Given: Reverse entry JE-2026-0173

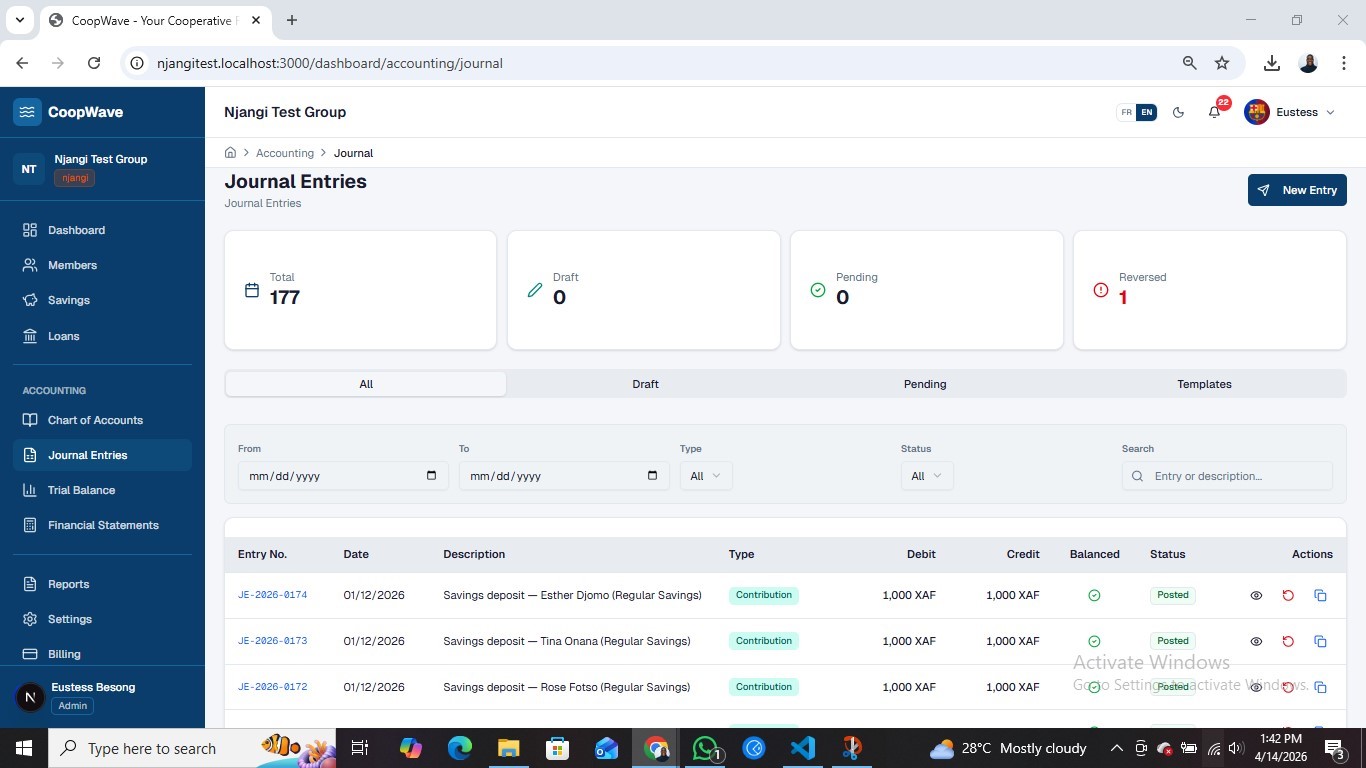Looking at the screenshot, I should [1288, 641].
